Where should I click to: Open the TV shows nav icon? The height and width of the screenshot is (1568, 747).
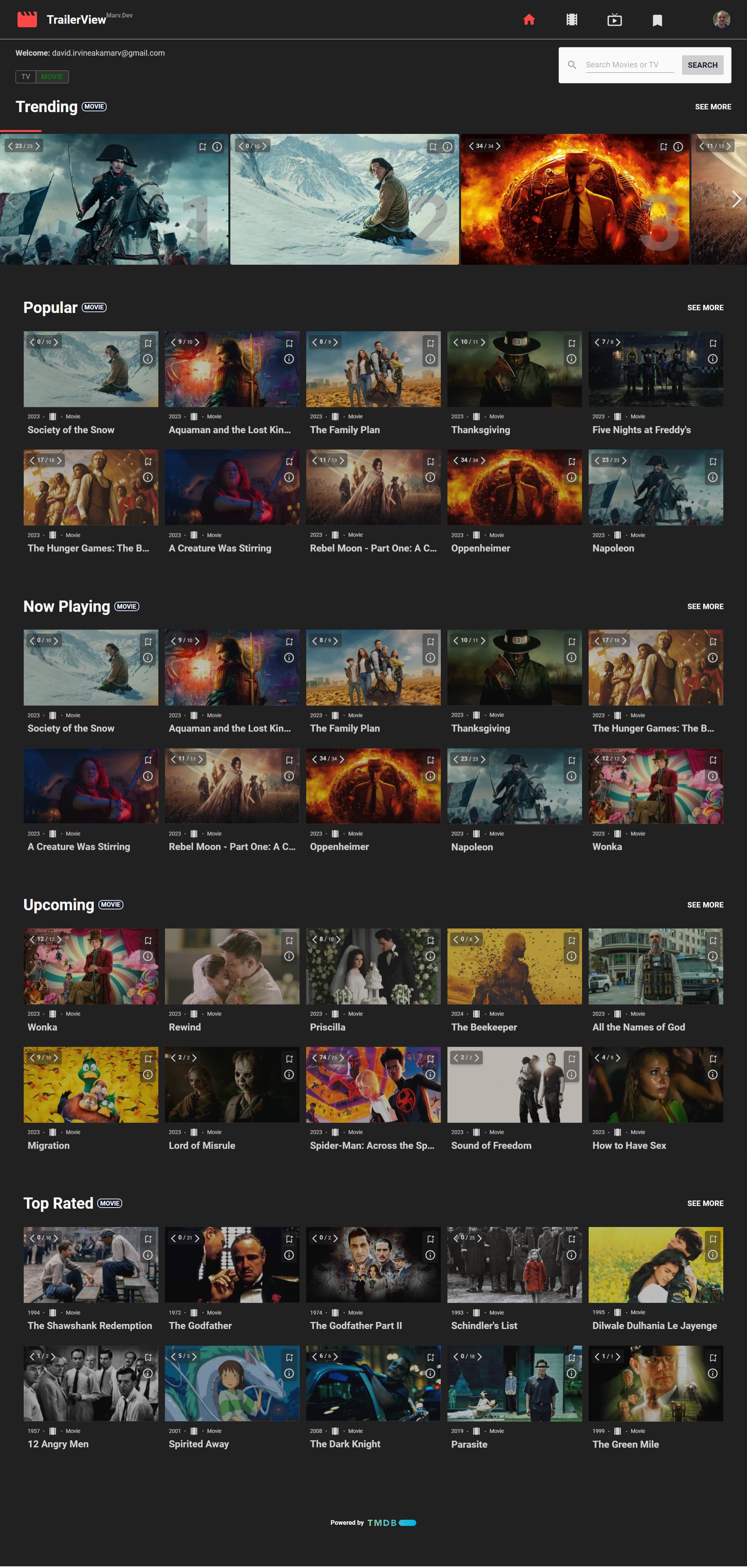tap(614, 20)
